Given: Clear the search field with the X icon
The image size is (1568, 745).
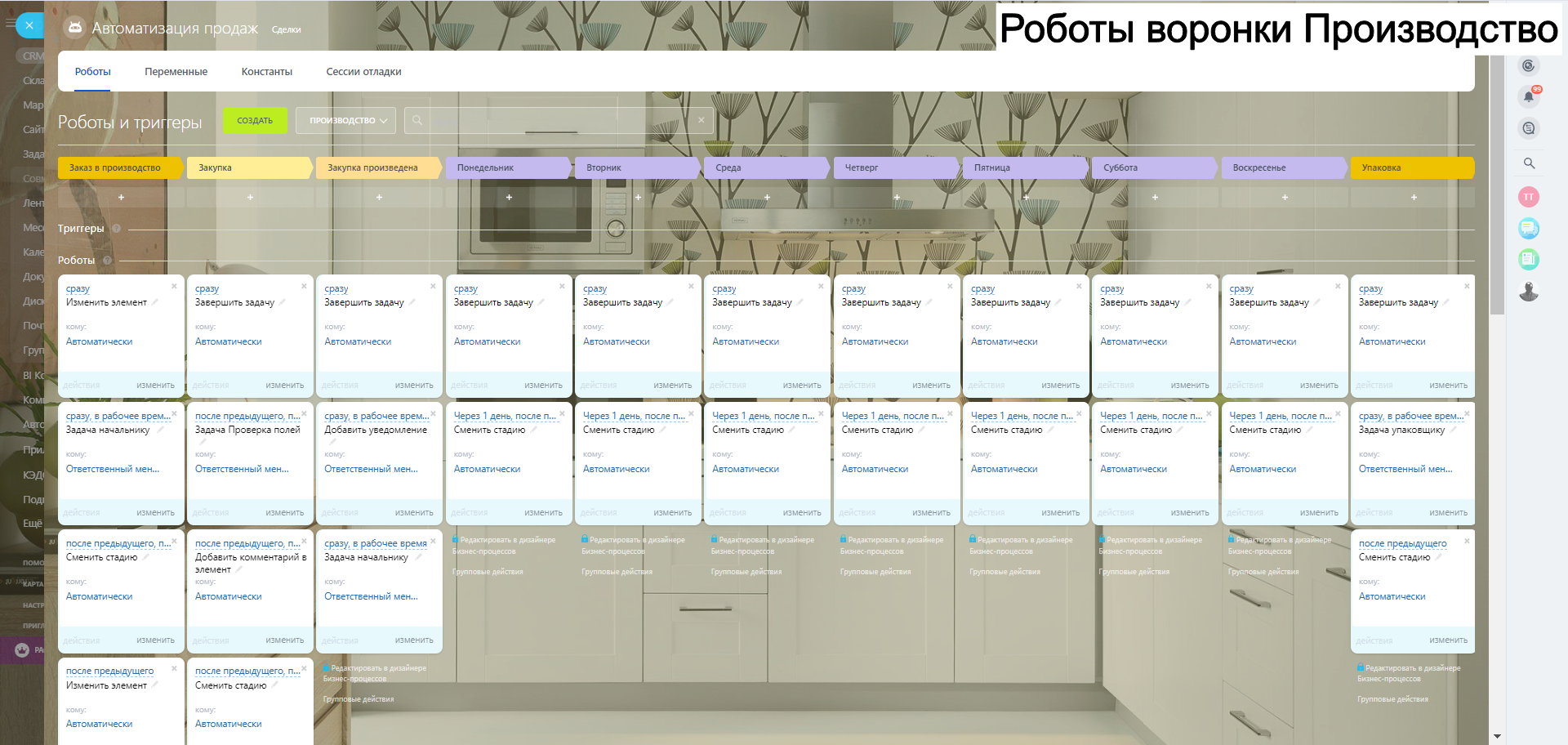Looking at the screenshot, I should point(701,120).
